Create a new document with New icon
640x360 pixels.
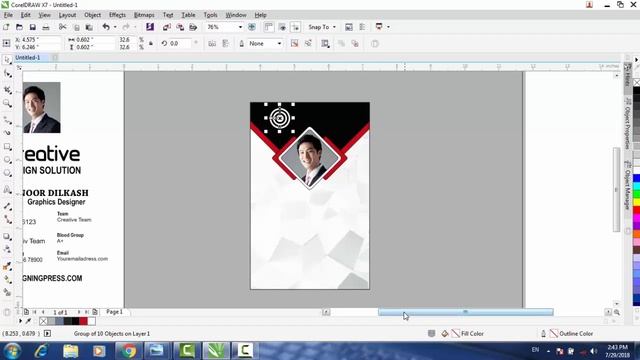[6, 27]
